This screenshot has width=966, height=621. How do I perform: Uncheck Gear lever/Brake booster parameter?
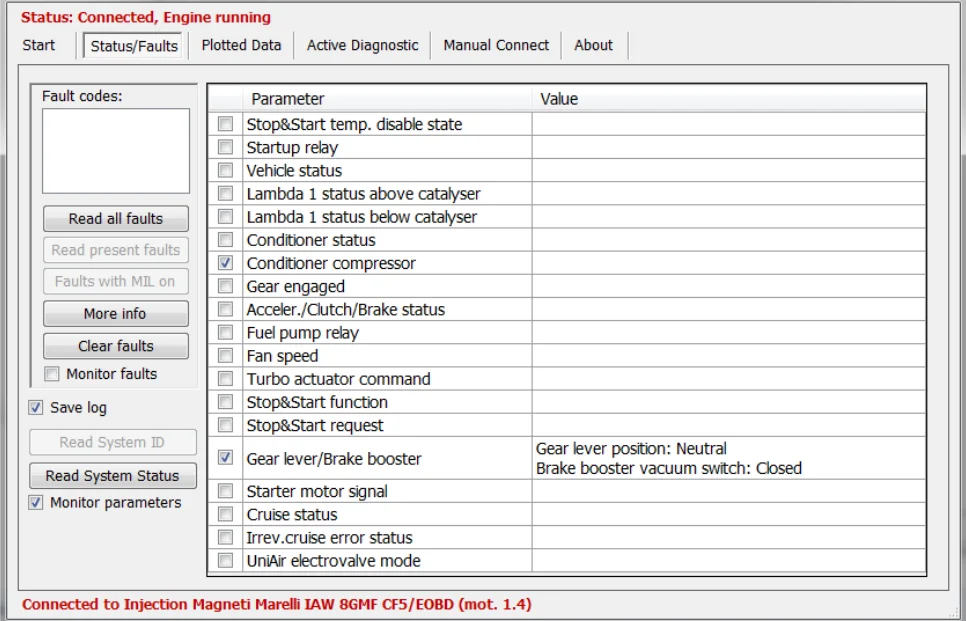(x=225, y=458)
